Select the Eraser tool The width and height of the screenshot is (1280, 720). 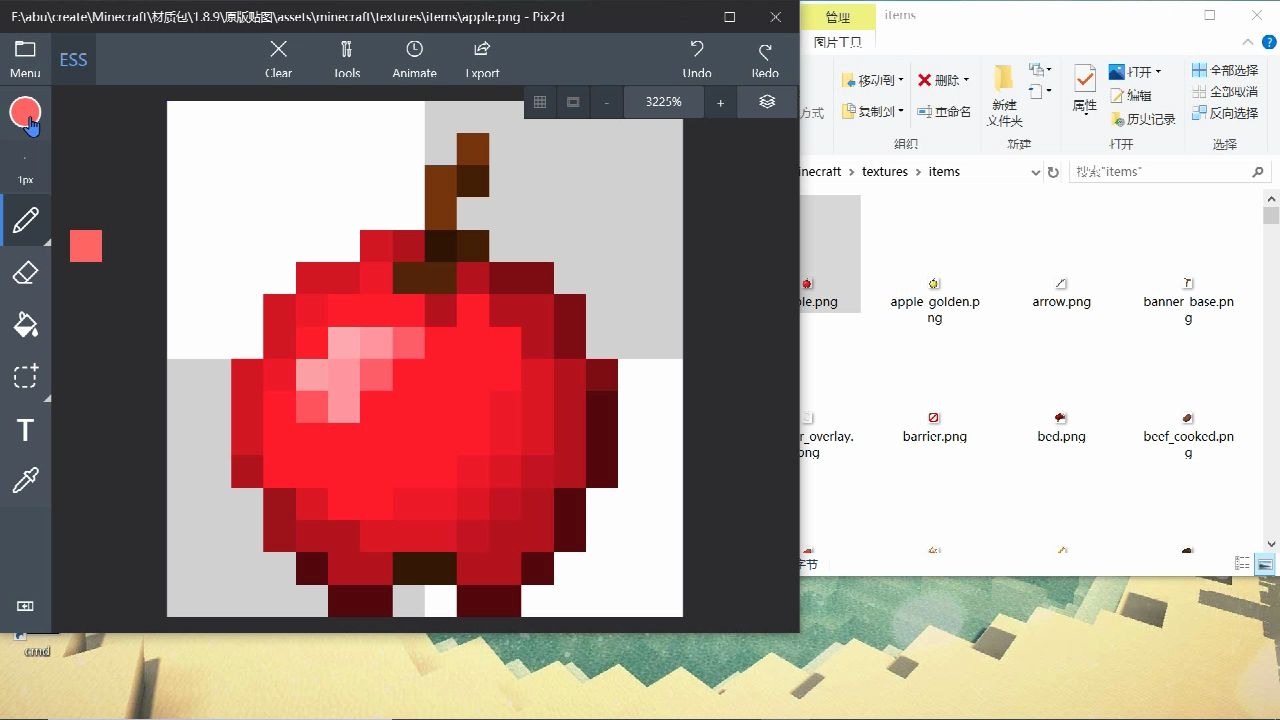(25, 273)
